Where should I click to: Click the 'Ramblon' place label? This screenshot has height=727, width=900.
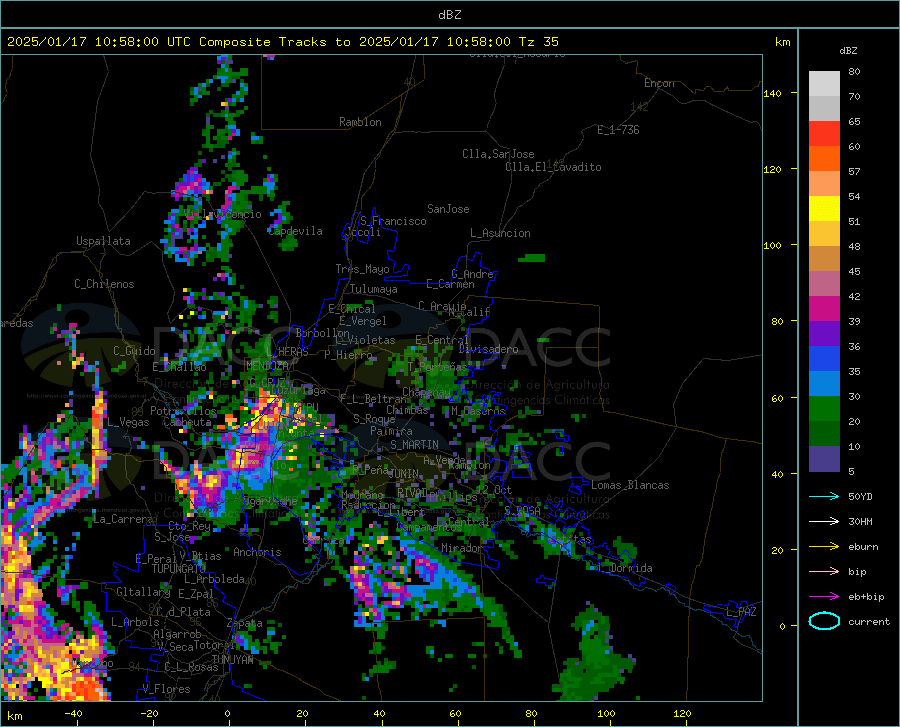tap(360, 122)
